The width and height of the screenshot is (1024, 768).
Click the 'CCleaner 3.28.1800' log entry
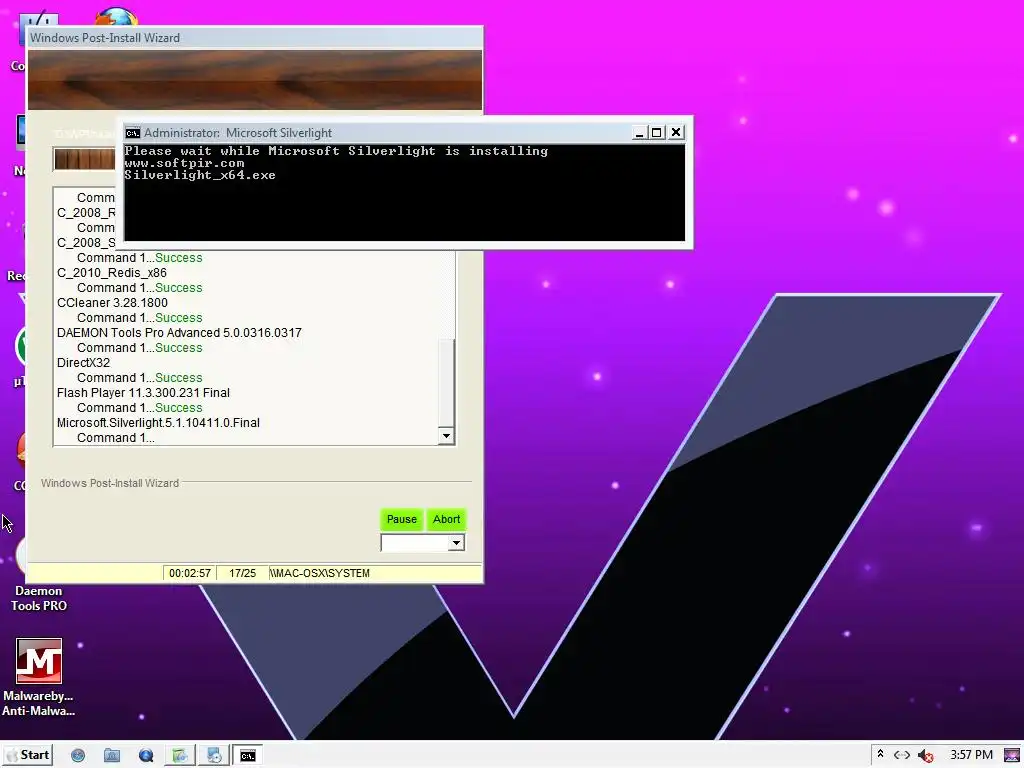point(112,303)
